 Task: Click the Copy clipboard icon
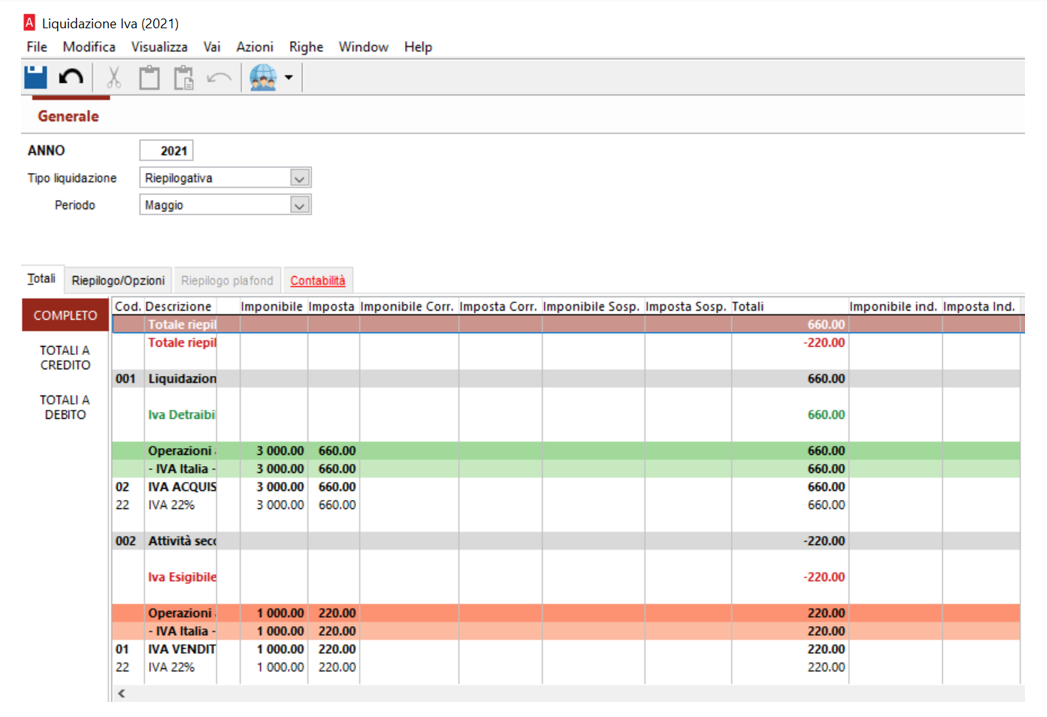pos(149,77)
